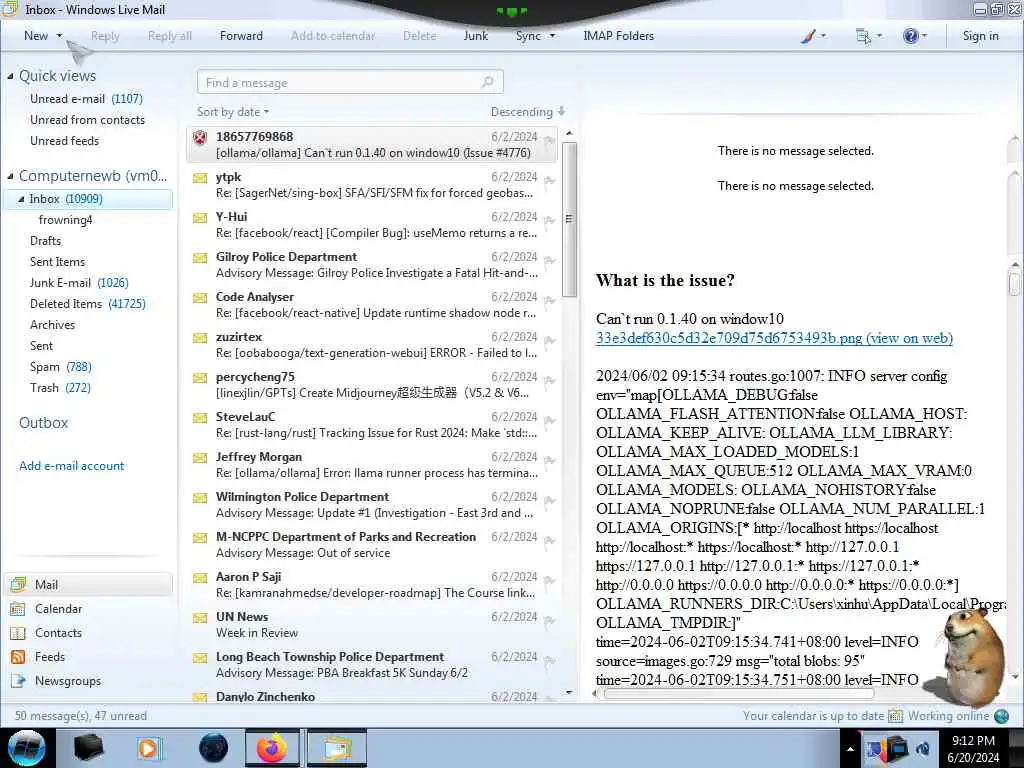Select Unread from contacts
This screenshot has height=768, width=1024.
click(x=87, y=120)
